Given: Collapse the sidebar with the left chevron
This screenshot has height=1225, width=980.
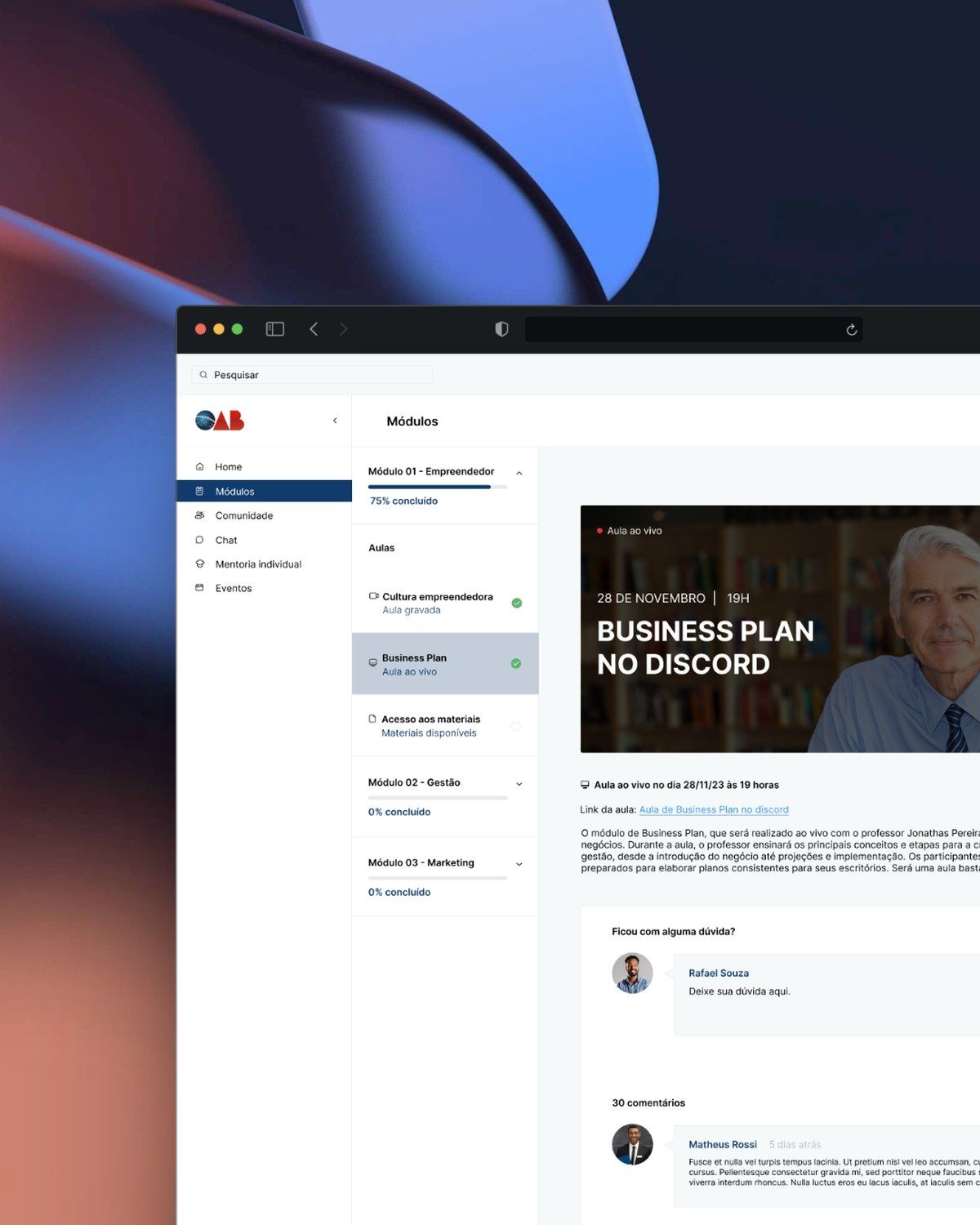Looking at the screenshot, I should click(335, 421).
